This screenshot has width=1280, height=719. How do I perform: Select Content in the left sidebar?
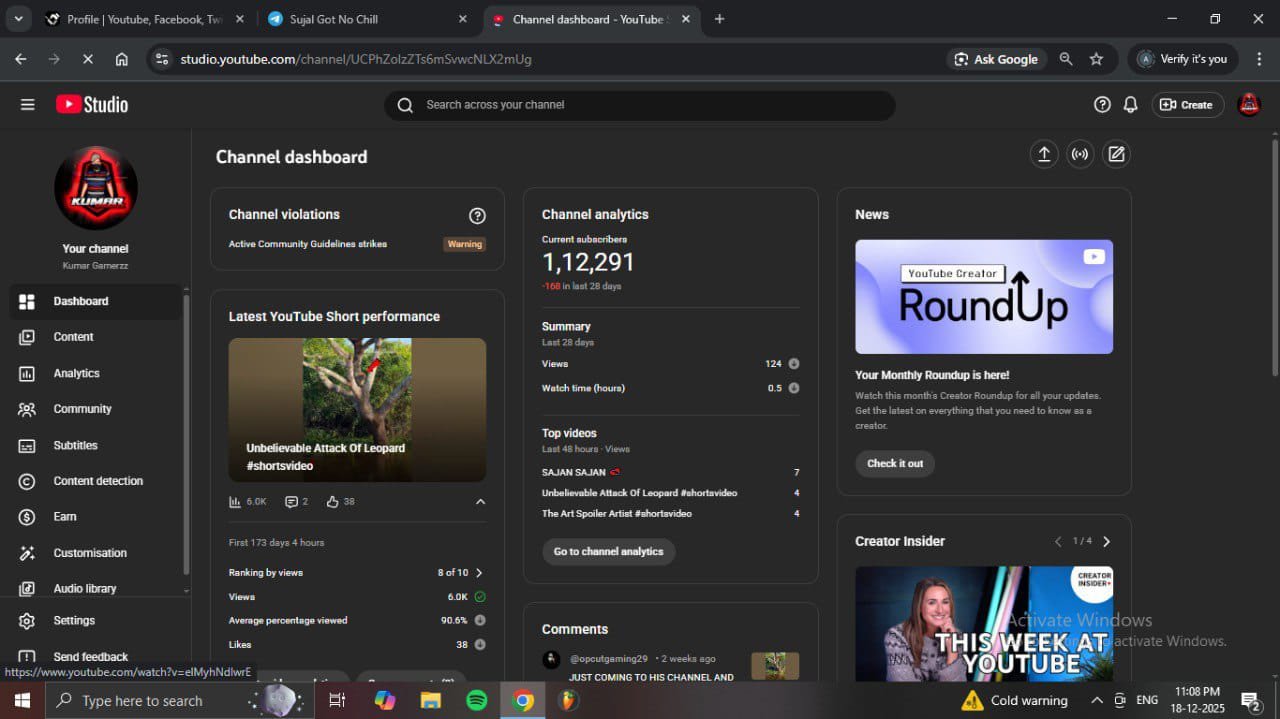point(73,337)
